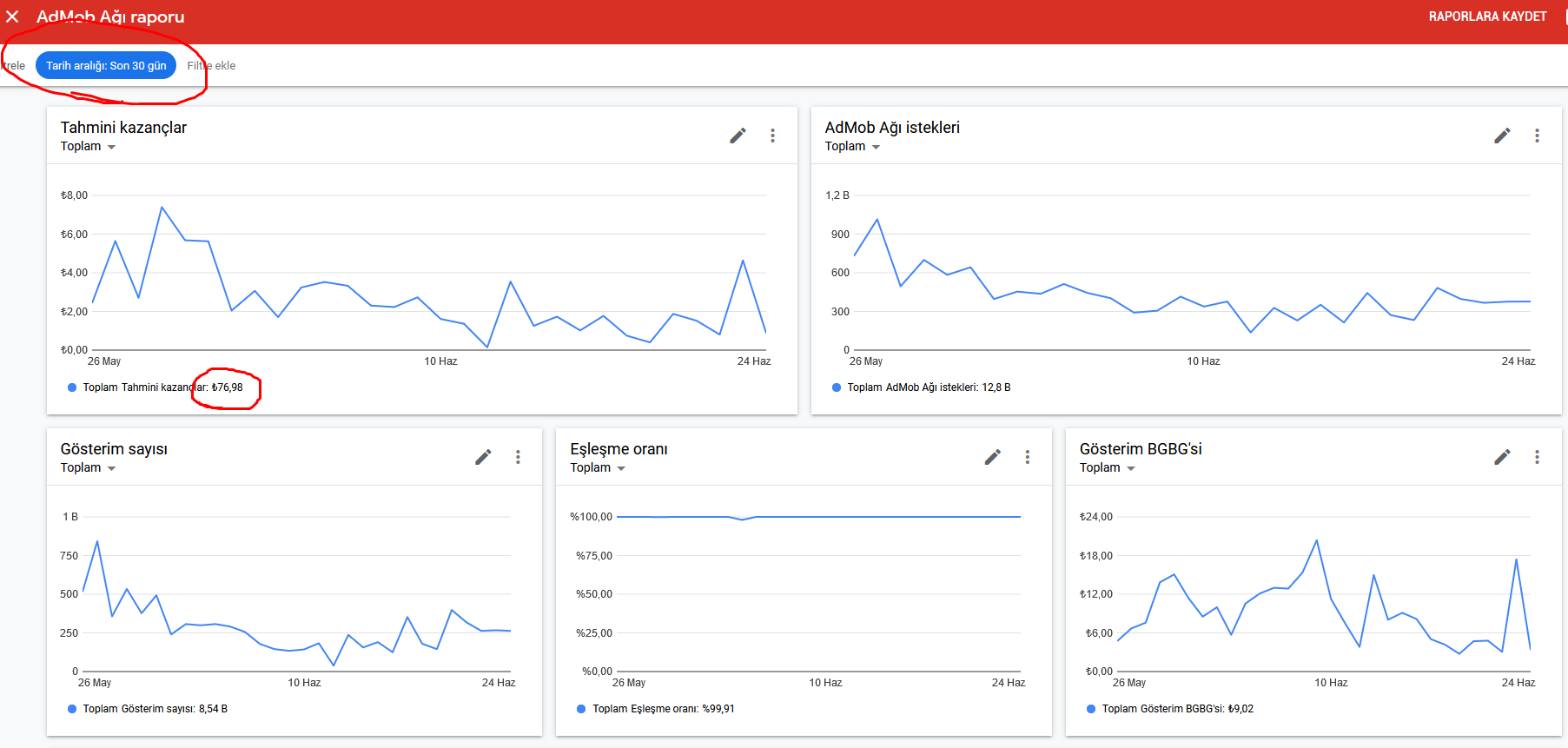This screenshot has height=748, width=1568.
Task: Open more options on AdMob Ağı istekleri card
Action: tap(1537, 136)
